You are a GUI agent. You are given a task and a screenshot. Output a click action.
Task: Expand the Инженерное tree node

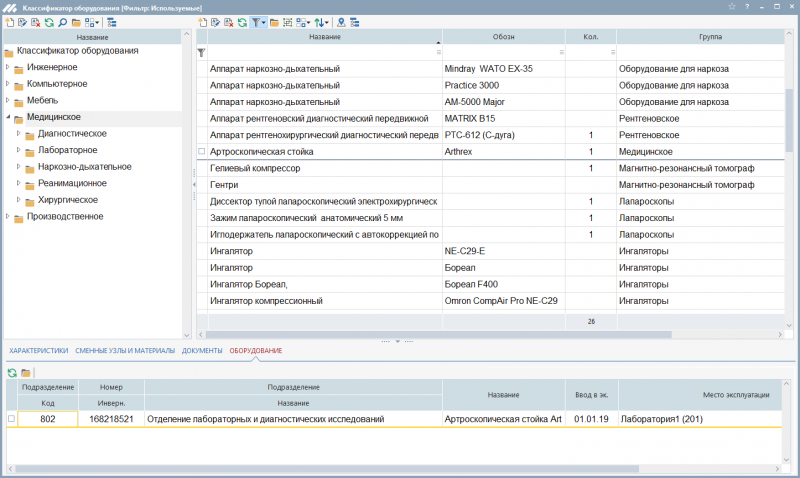[7, 68]
